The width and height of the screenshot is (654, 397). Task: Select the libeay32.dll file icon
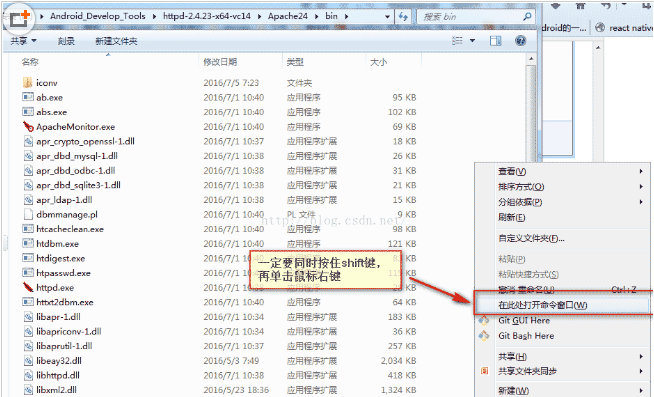click(28, 360)
